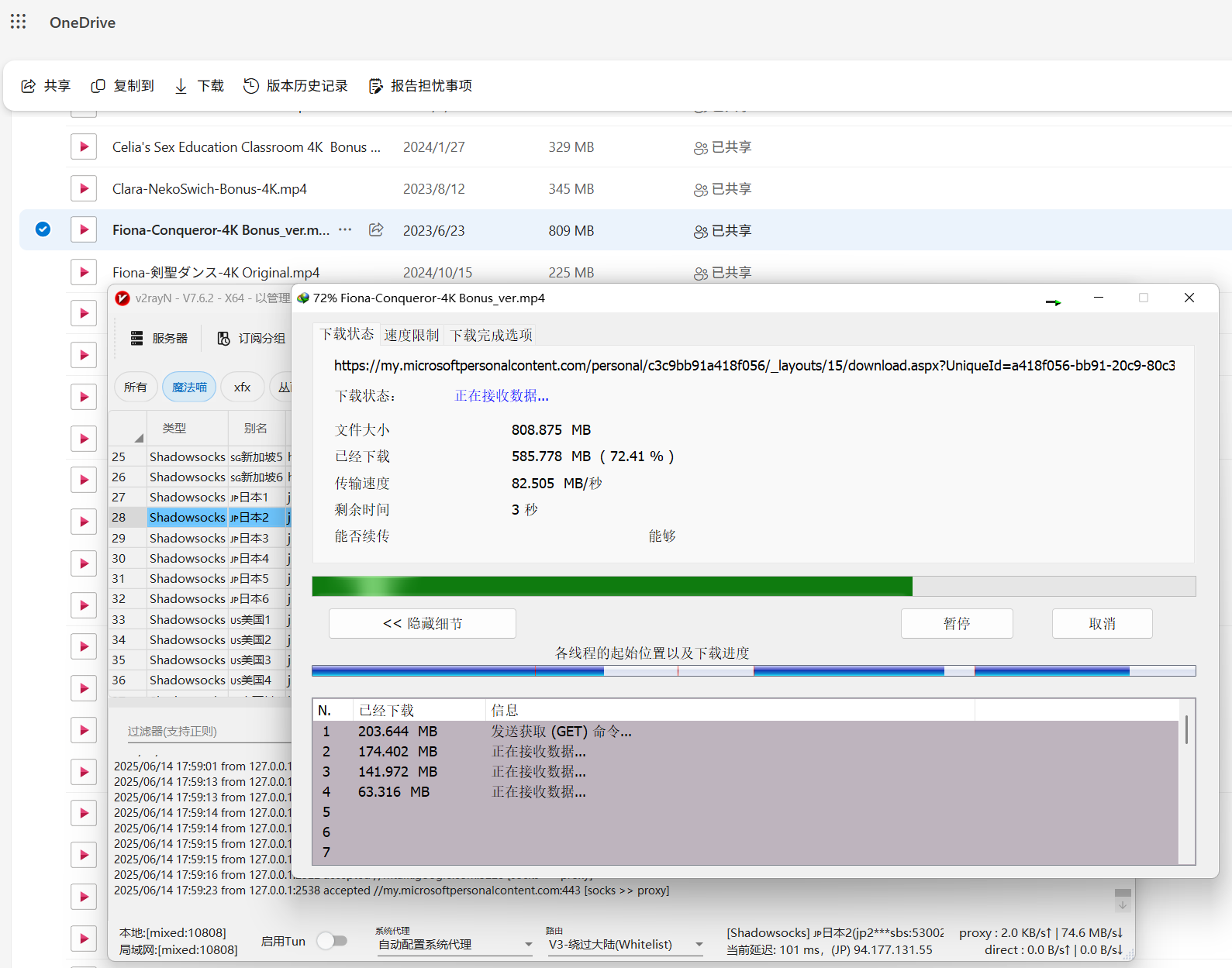
Task: Select thread 3 row 141.972 MB
Action: (x=746, y=772)
